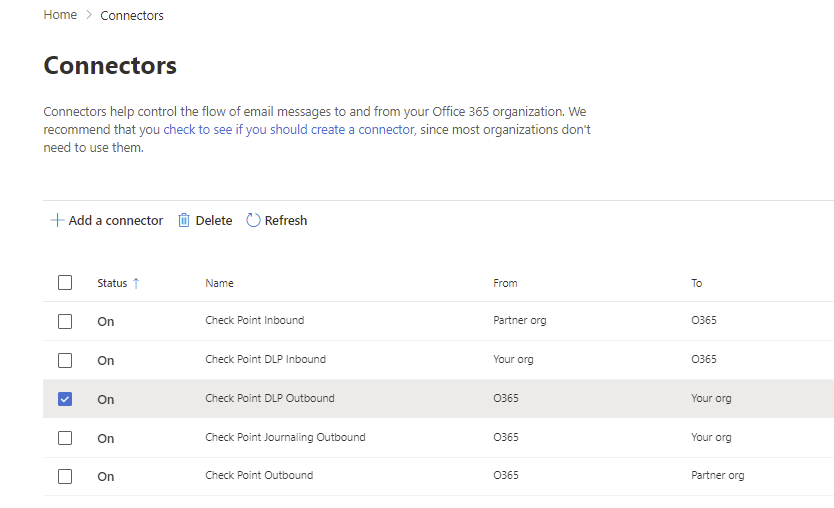
Task: Click the On status of Check Point Inbound
Action: coord(105,321)
